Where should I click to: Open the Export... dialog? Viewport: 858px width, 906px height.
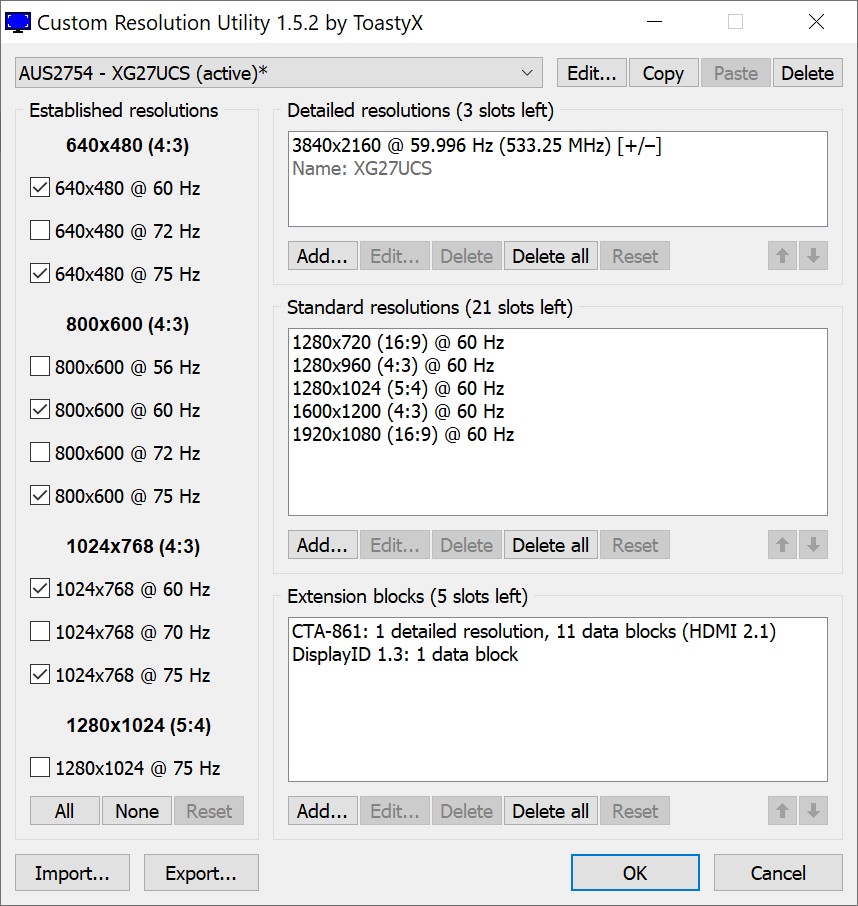201,872
